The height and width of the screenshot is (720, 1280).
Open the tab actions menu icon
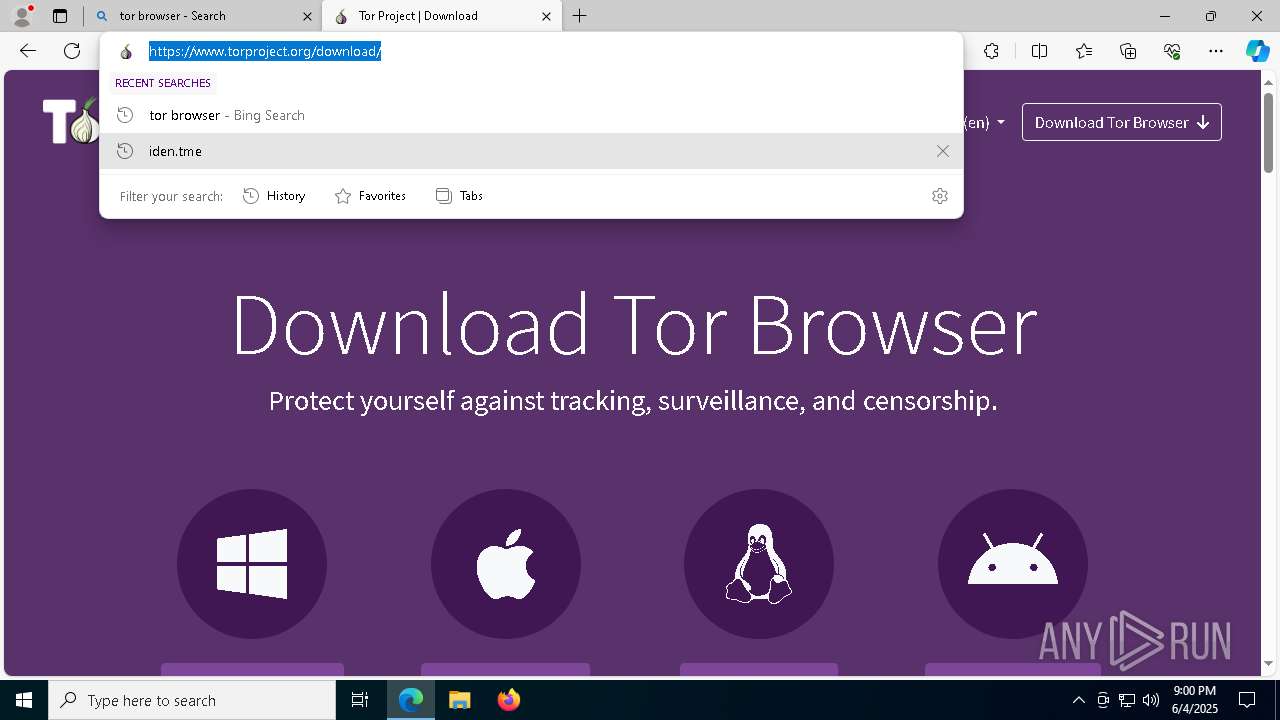[60, 16]
